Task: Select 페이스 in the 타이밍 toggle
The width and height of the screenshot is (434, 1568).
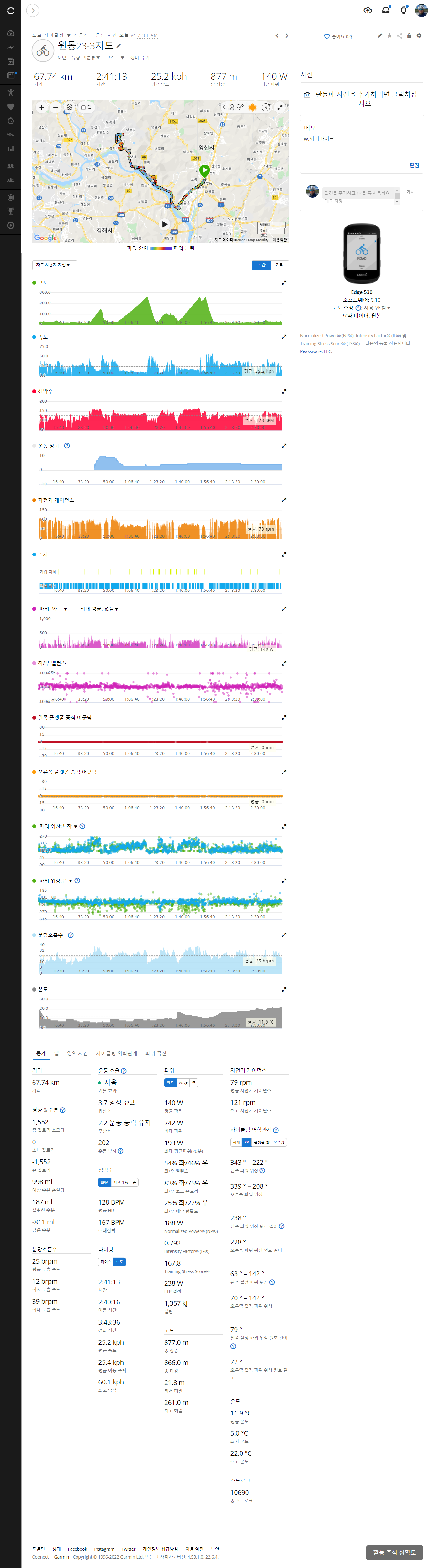Action: [x=106, y=1262]
